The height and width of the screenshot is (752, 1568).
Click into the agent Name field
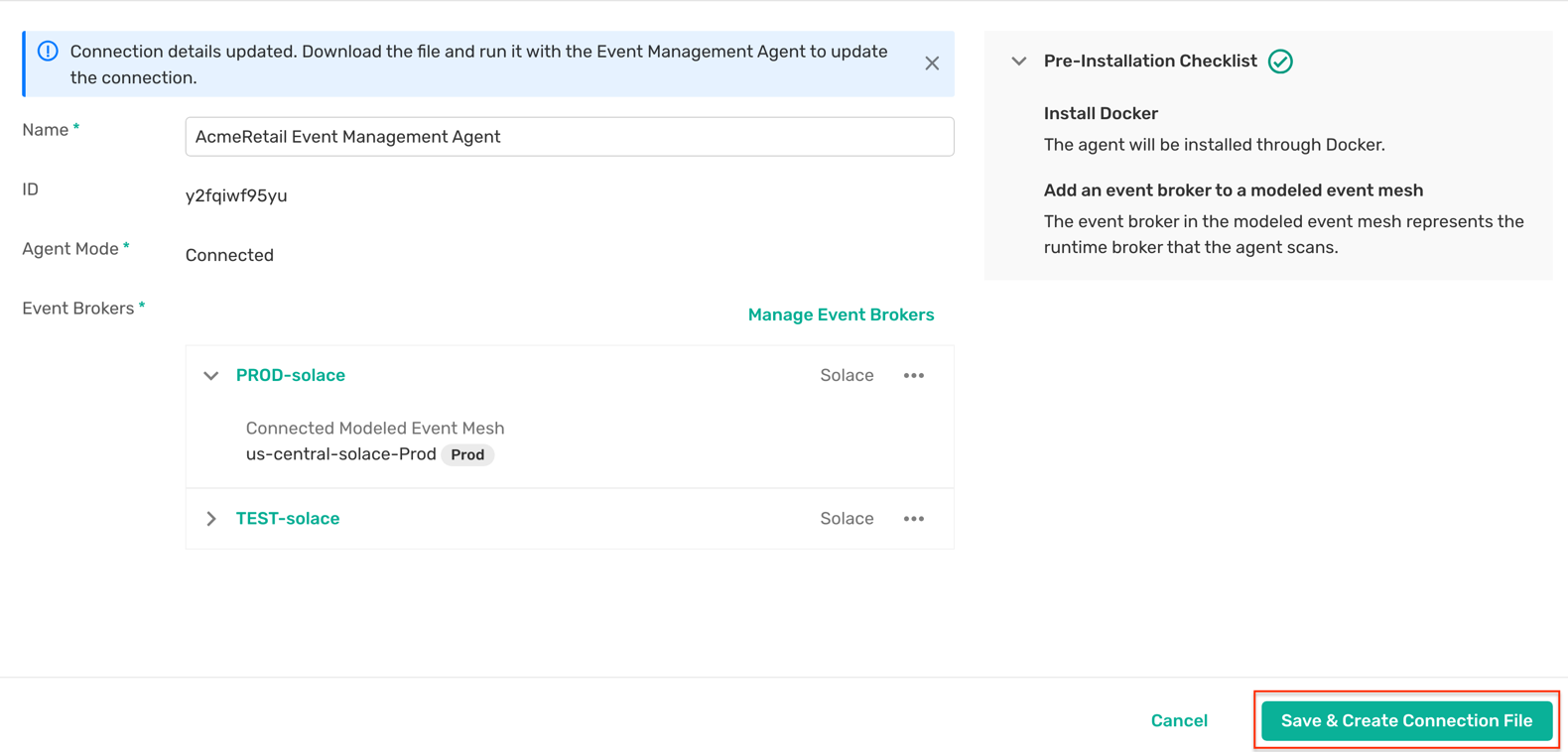(x=569, y=137)
